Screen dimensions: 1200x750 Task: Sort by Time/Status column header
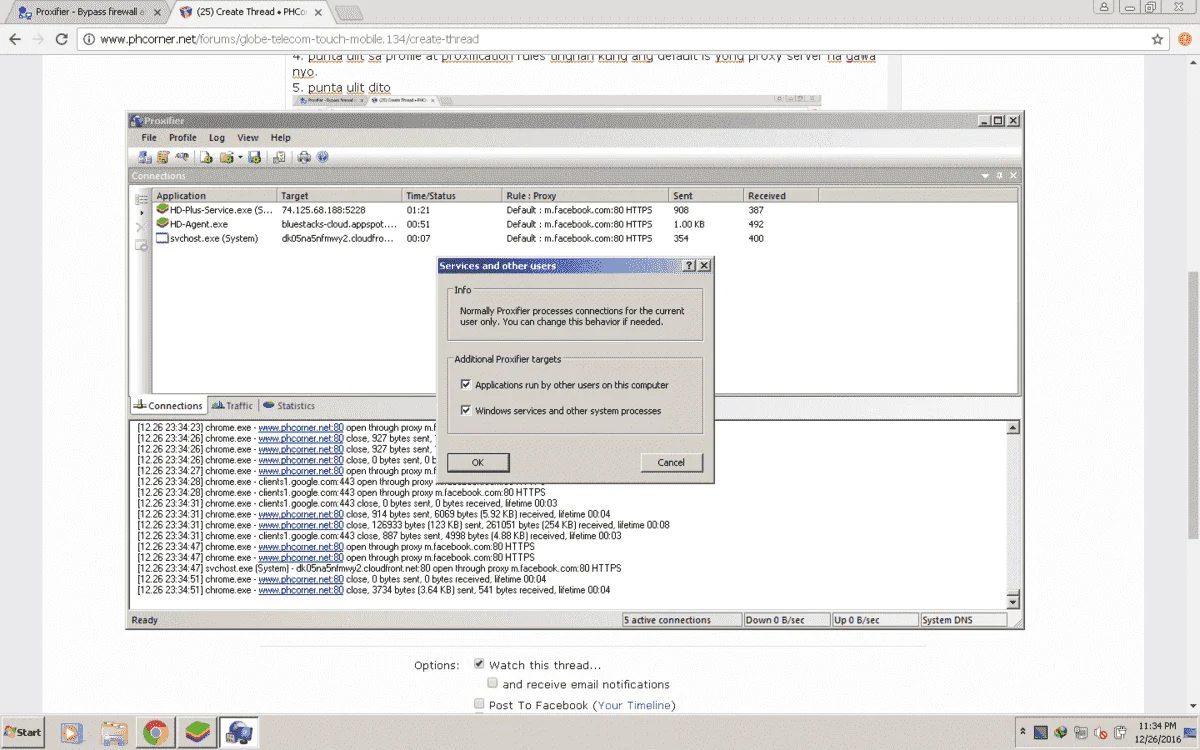452,195
